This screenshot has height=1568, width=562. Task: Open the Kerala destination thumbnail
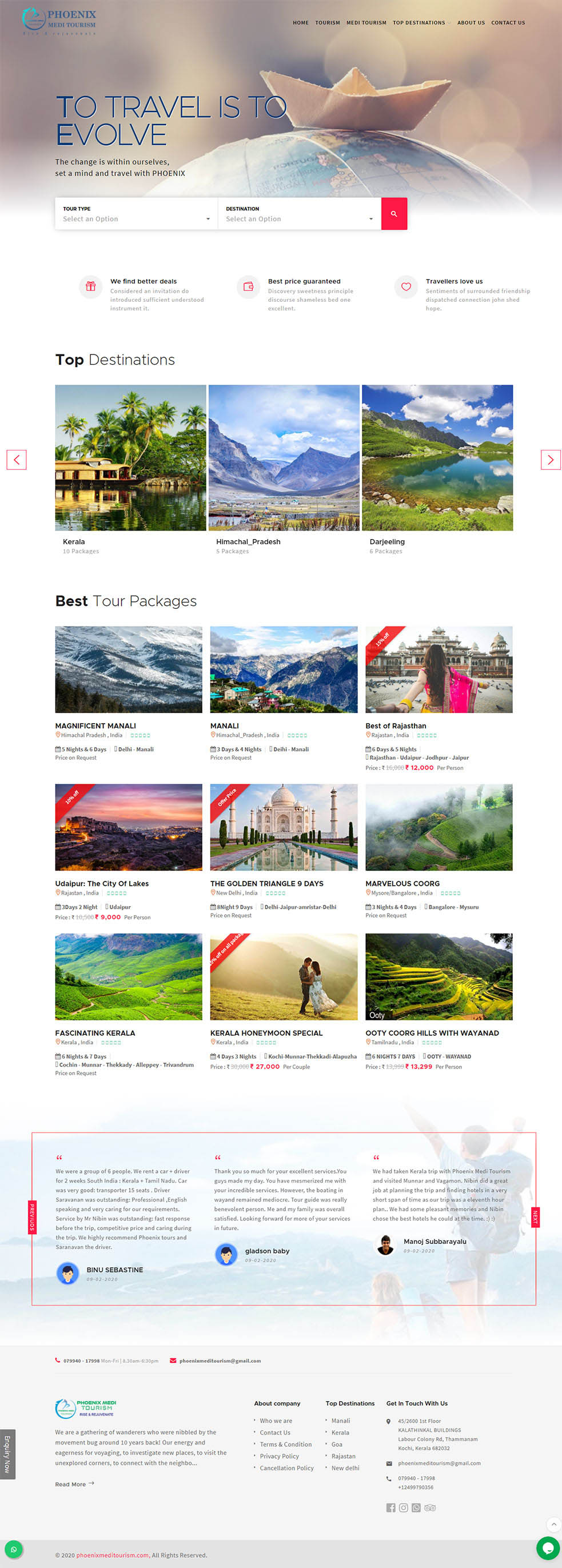pos(131,457)
